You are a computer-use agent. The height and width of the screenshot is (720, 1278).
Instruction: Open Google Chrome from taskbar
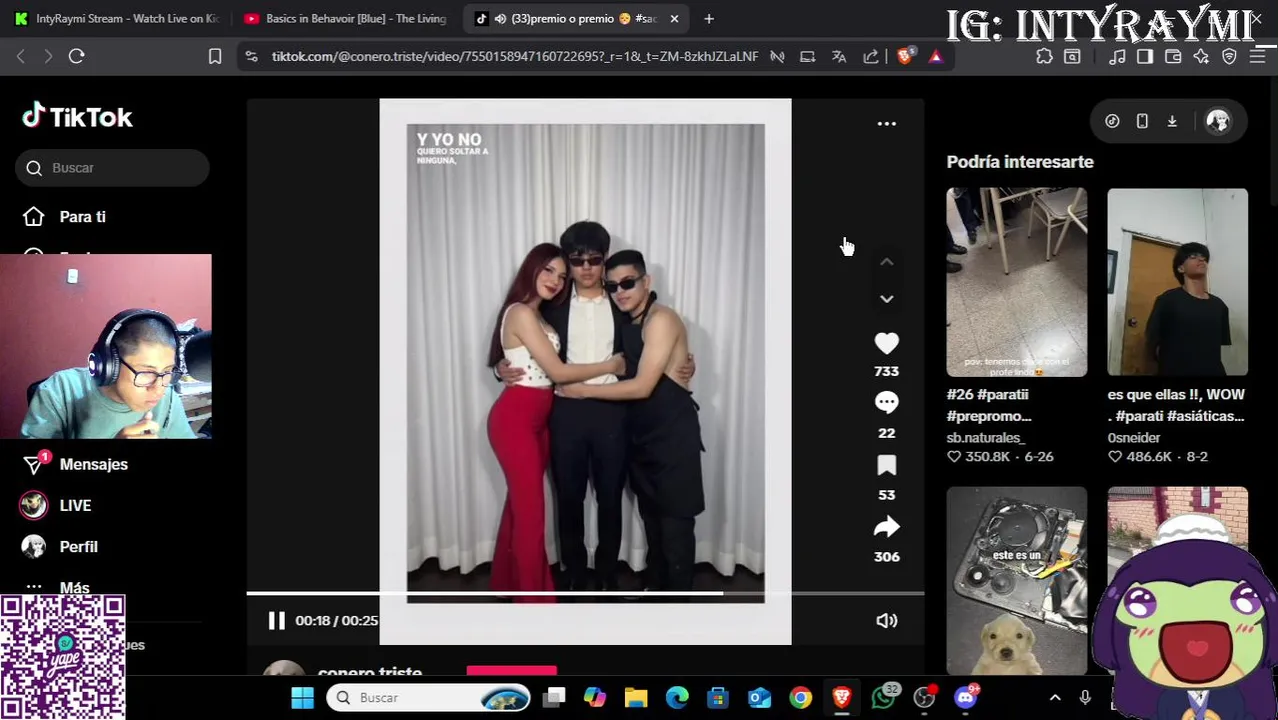[x=800, y=698]
